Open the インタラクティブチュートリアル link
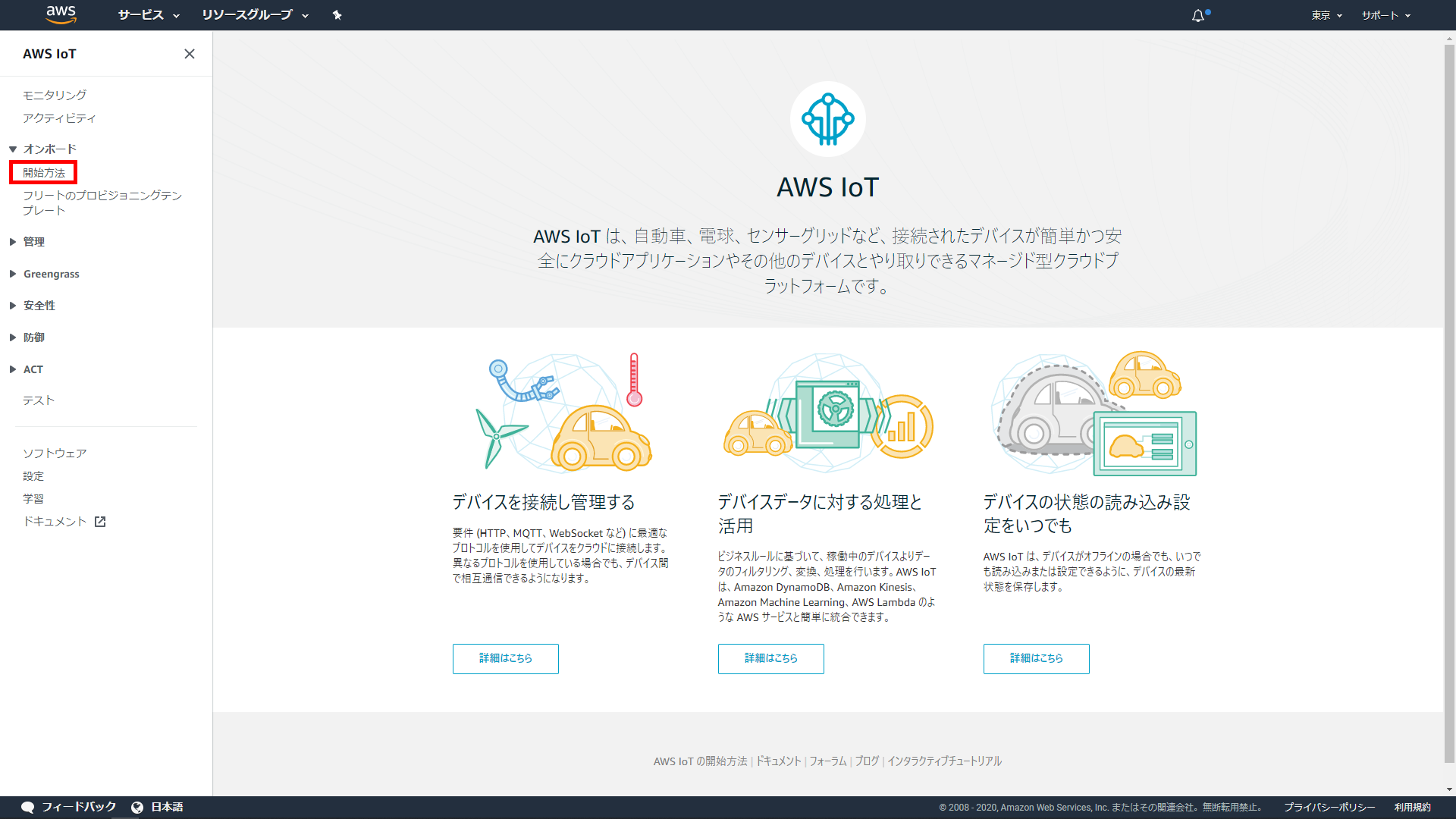Viewport: 1456px width, 819px height. click(x=944, y=761)
